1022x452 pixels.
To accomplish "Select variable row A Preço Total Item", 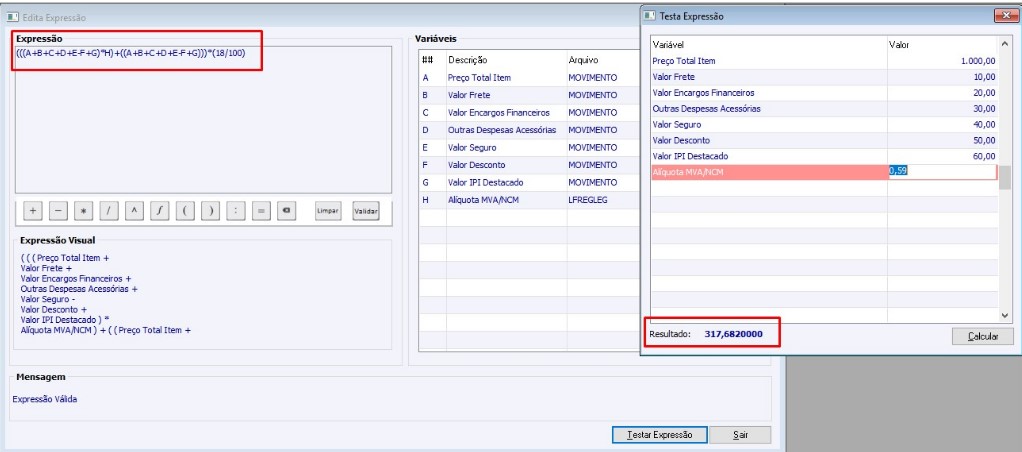I will (x=527, y=78).
